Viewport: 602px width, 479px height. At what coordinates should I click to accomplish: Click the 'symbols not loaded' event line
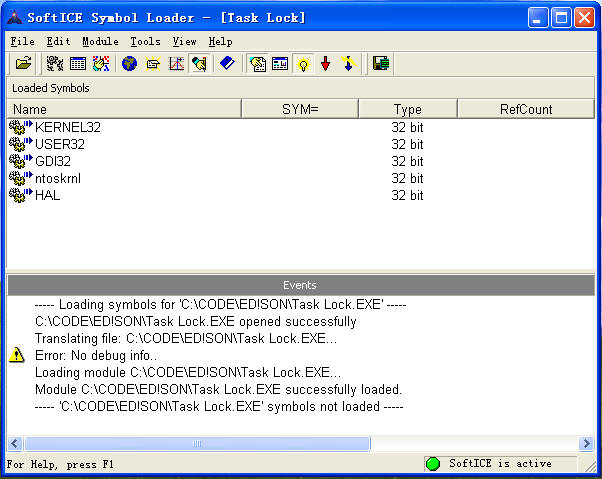[x=219, y=406]
